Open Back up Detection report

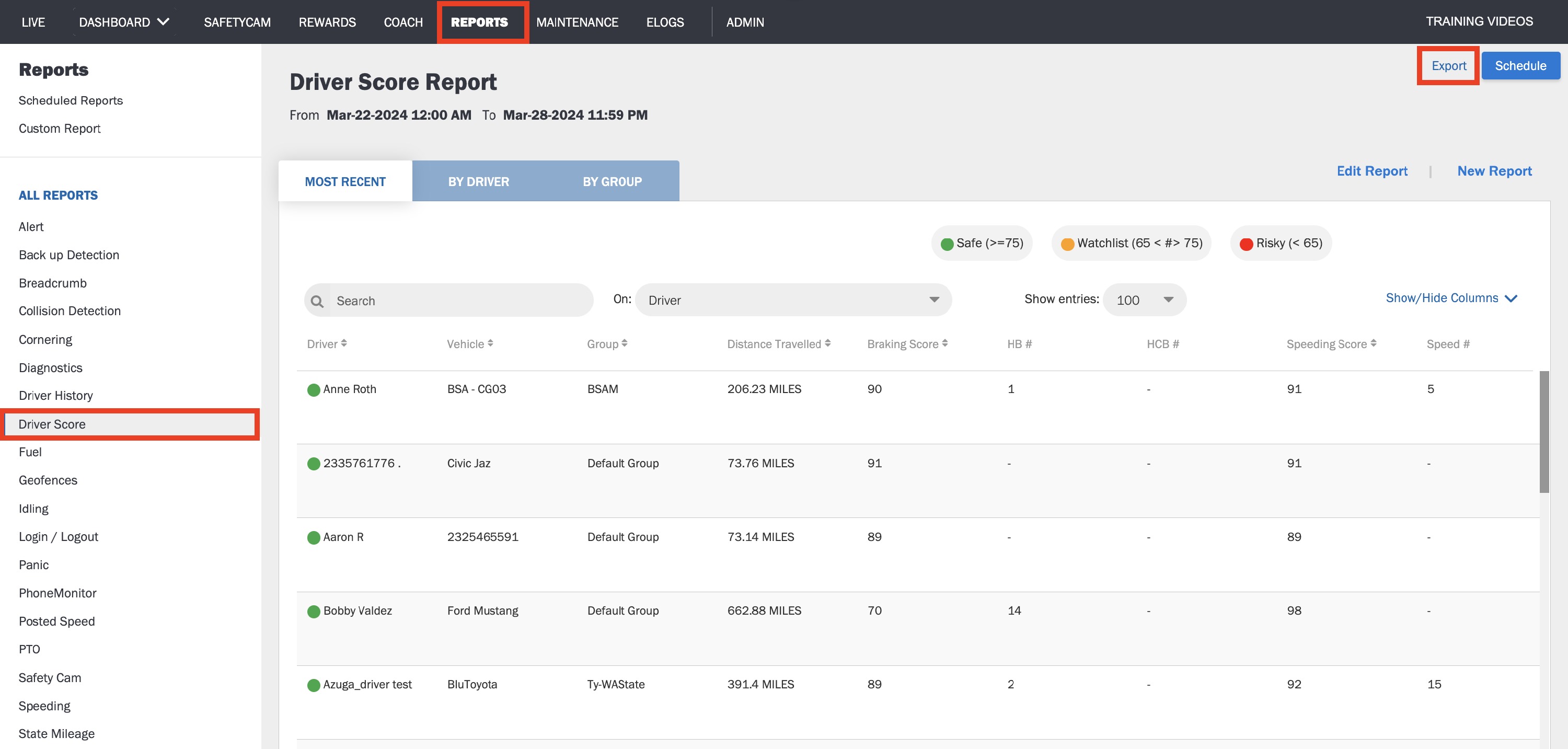(x=69, y=255)
